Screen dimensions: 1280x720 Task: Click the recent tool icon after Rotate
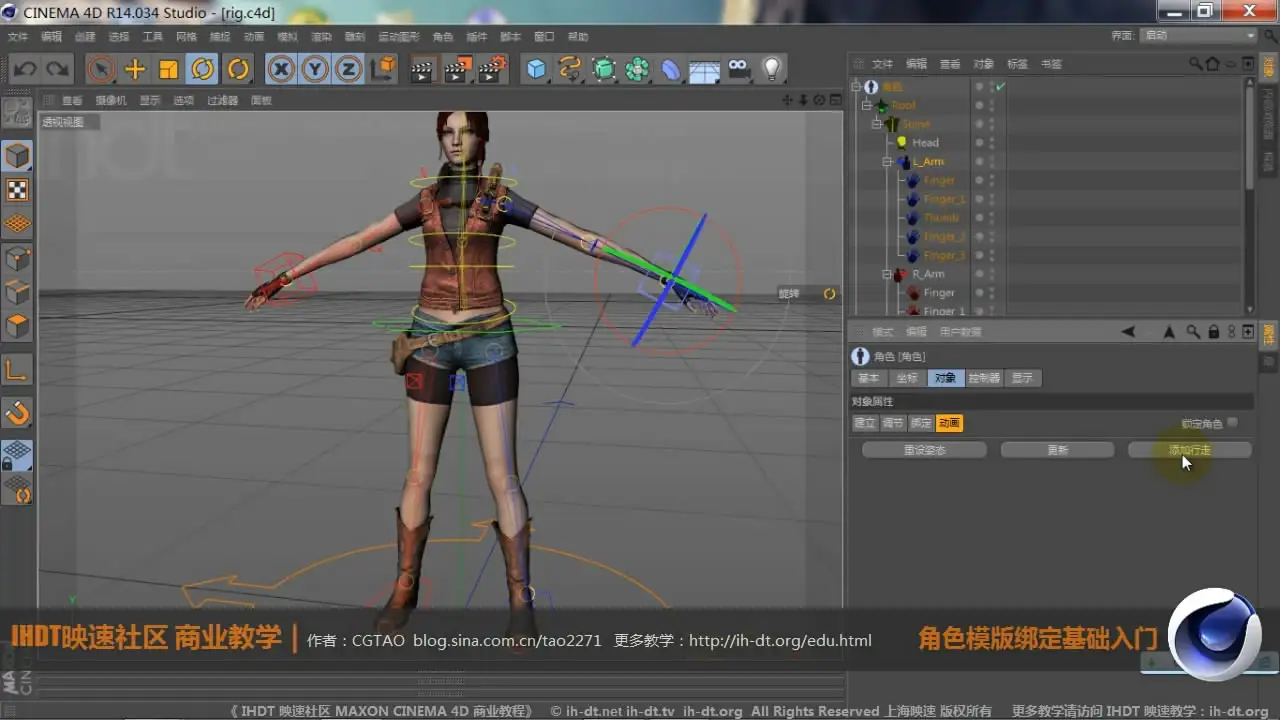[x=238, y=69]
